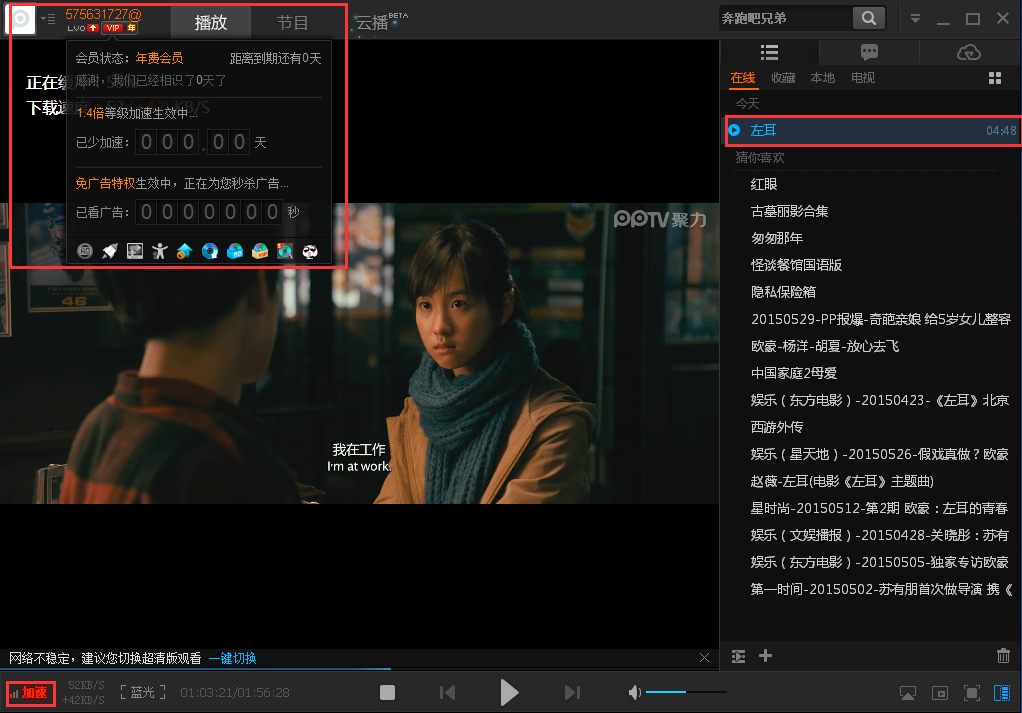The image size is (1022, 713).
Task: Click the VIP badge next to username
Action: [113, 28]
